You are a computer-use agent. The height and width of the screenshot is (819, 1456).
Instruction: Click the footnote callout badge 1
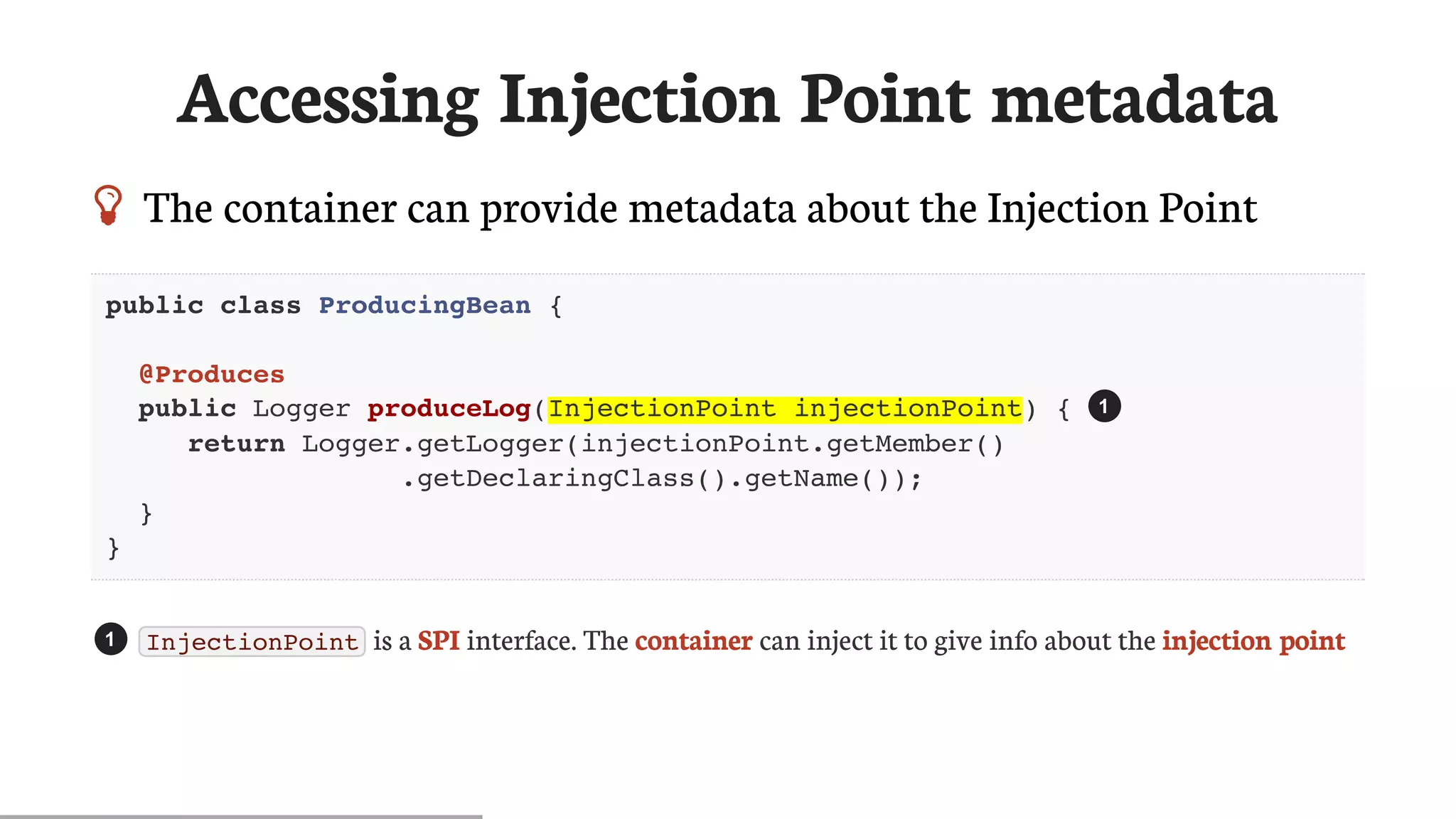tap(110, 640)
